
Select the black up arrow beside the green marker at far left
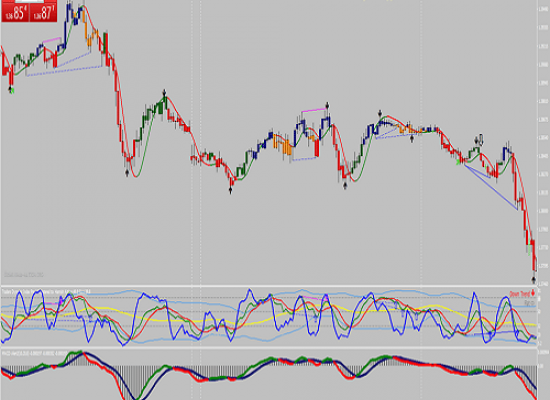coord(10,90)
